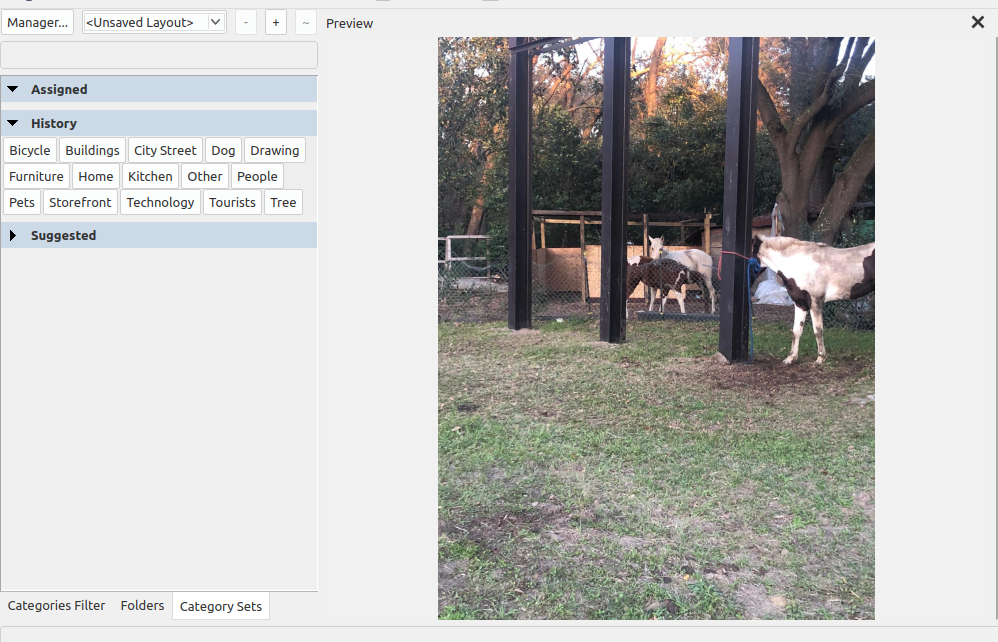Assign the Pets category

22,202
